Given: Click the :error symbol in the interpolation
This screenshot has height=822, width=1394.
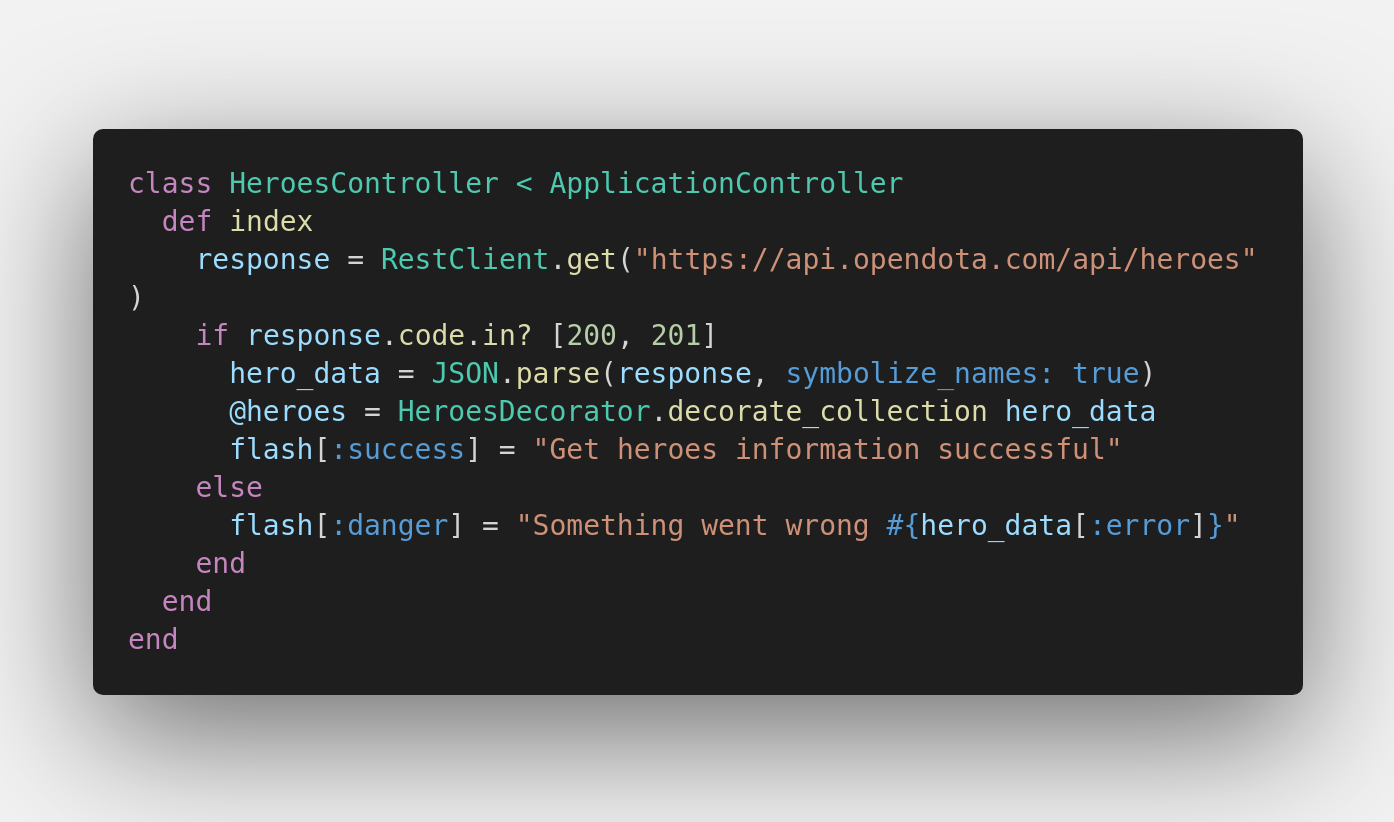Looking at the screenshot, I should point(1139,526).
